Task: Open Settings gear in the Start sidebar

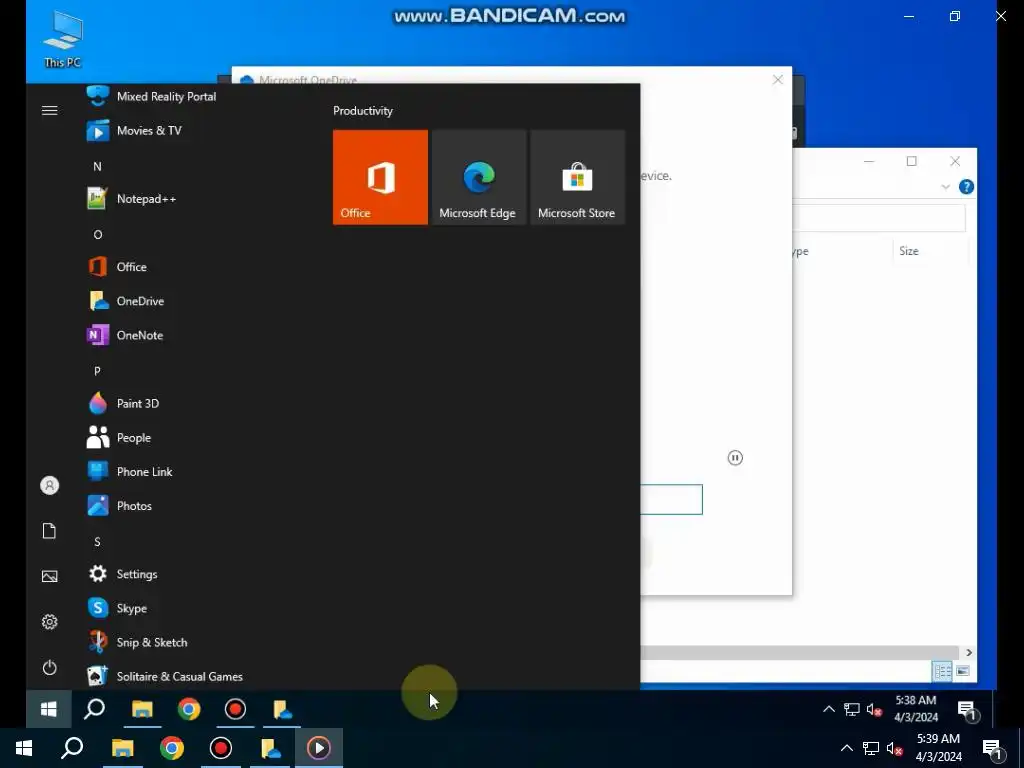Action: pyautogui.click(x=50, y=622)
